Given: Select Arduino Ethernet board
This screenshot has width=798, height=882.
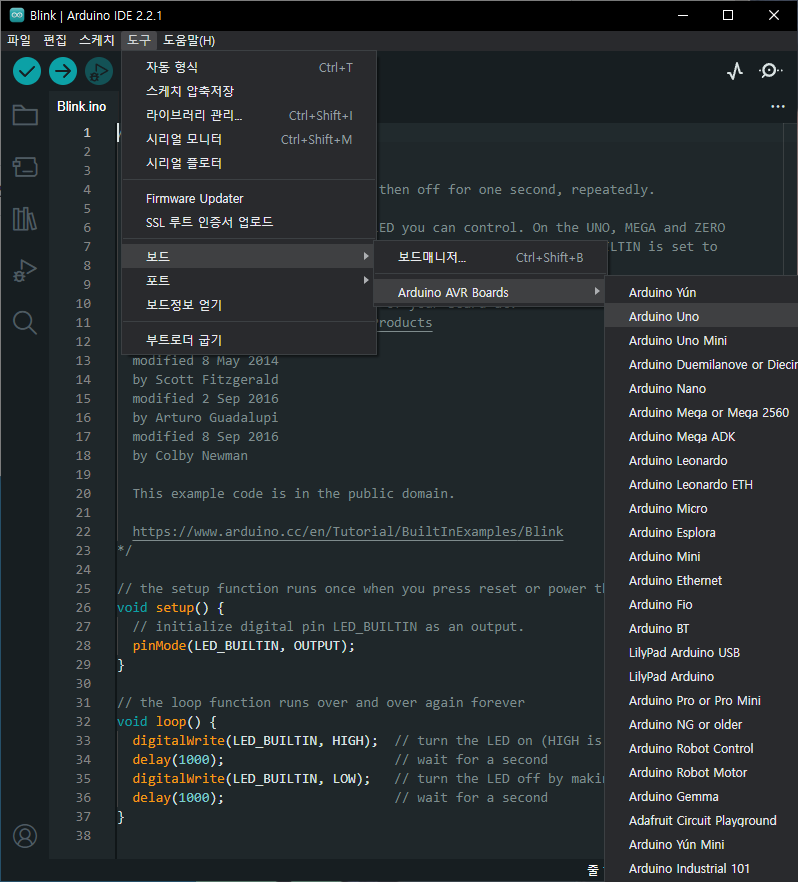Looking at the screenshot, I should (701, 580).
